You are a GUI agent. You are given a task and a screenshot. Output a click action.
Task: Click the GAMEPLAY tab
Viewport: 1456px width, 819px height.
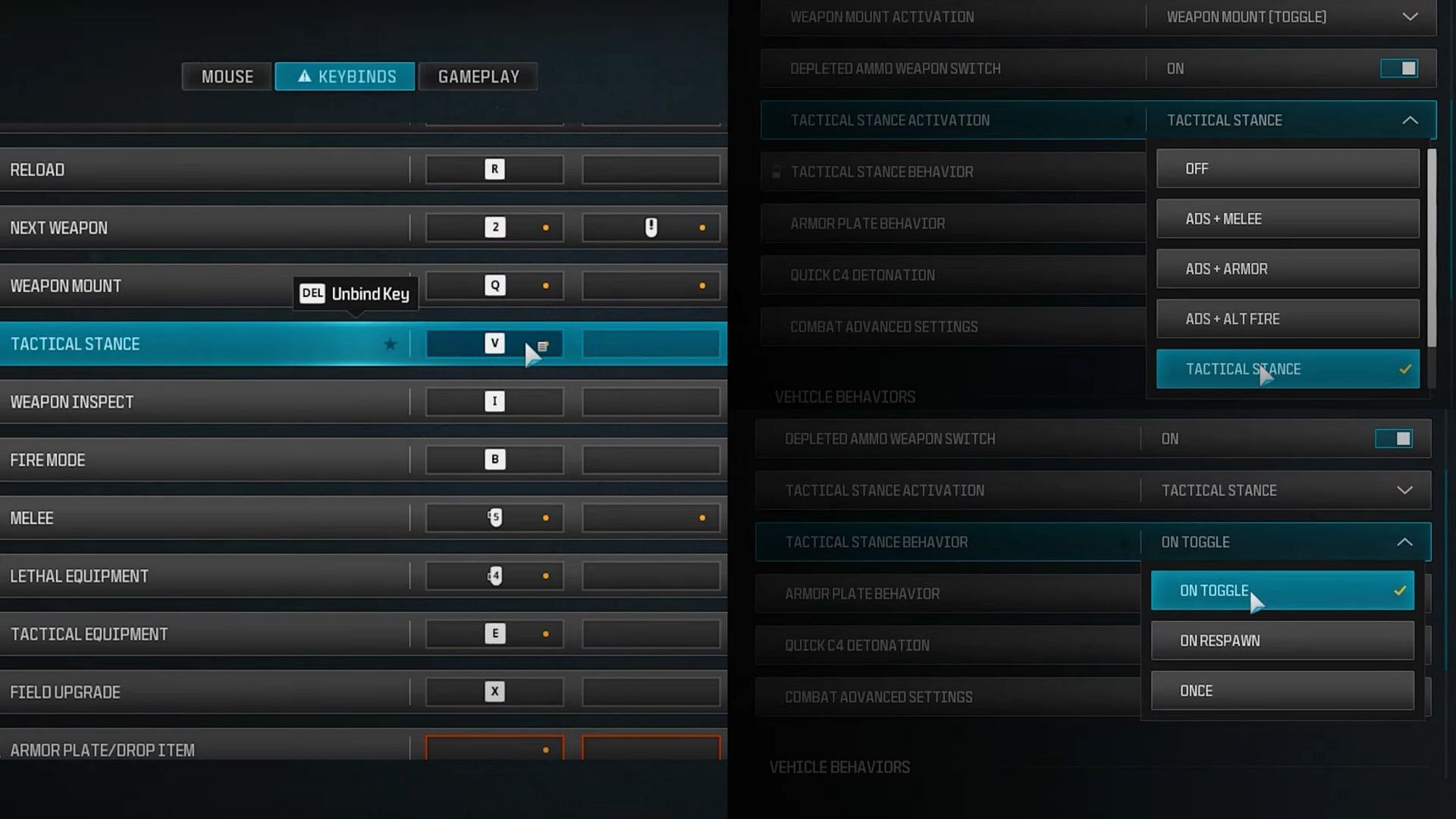tap(478, 76)
